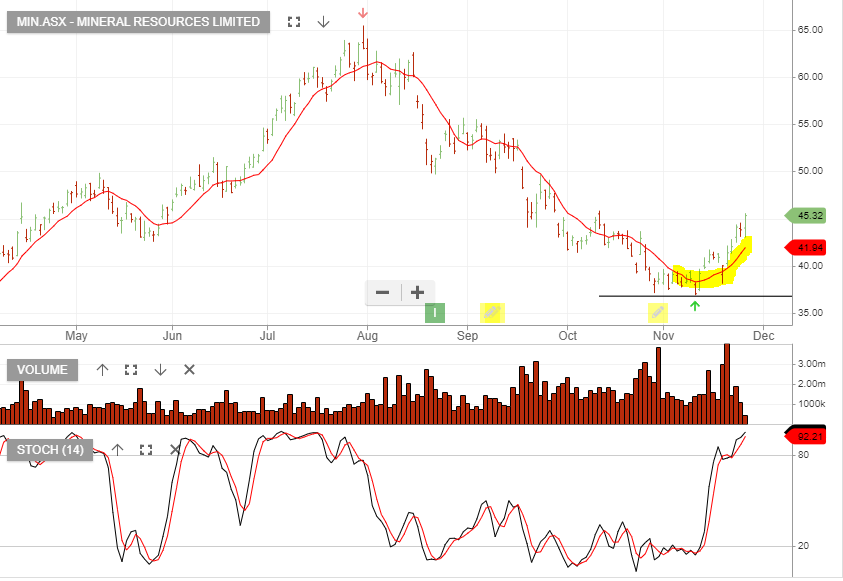Open the November pencil note marker
The width and height of the screenshot is (843, 581).
[658, 313]
